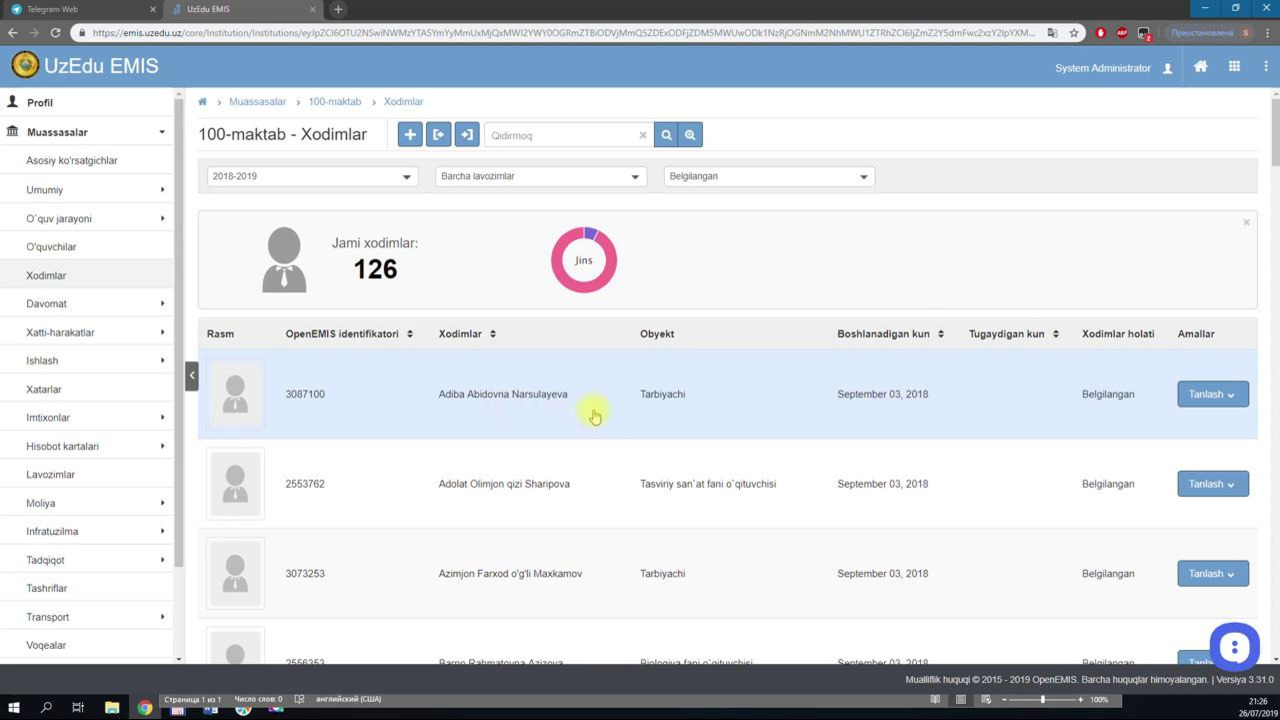The image size is (1280, 720).
Task: Open the Belgilangan status dropdown
Action: pyautogui.click(x=768, y=176)
